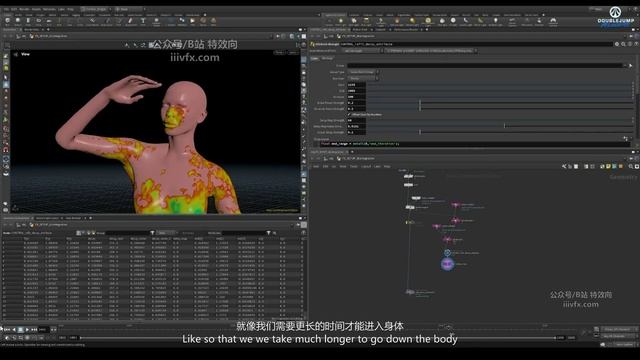Viewport: 640px width, 360px height.
Task: Click the spreadsheet Group text field
Action: coord(127,233)
